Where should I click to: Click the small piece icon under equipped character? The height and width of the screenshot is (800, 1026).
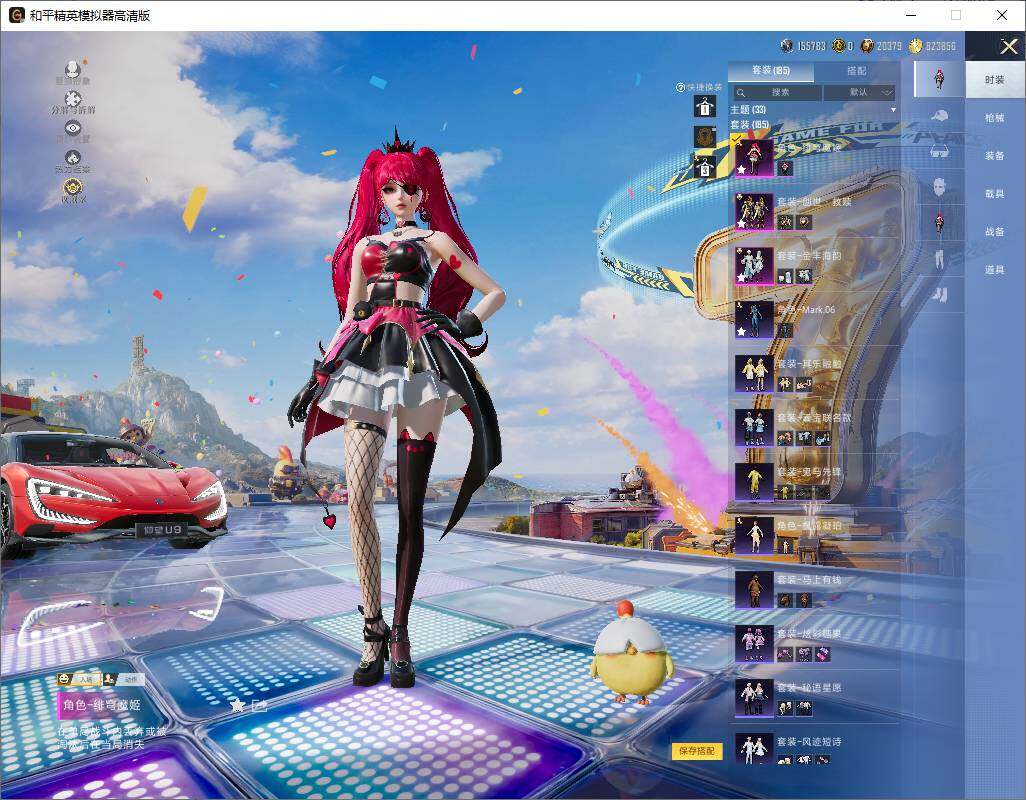pos(785,169)
